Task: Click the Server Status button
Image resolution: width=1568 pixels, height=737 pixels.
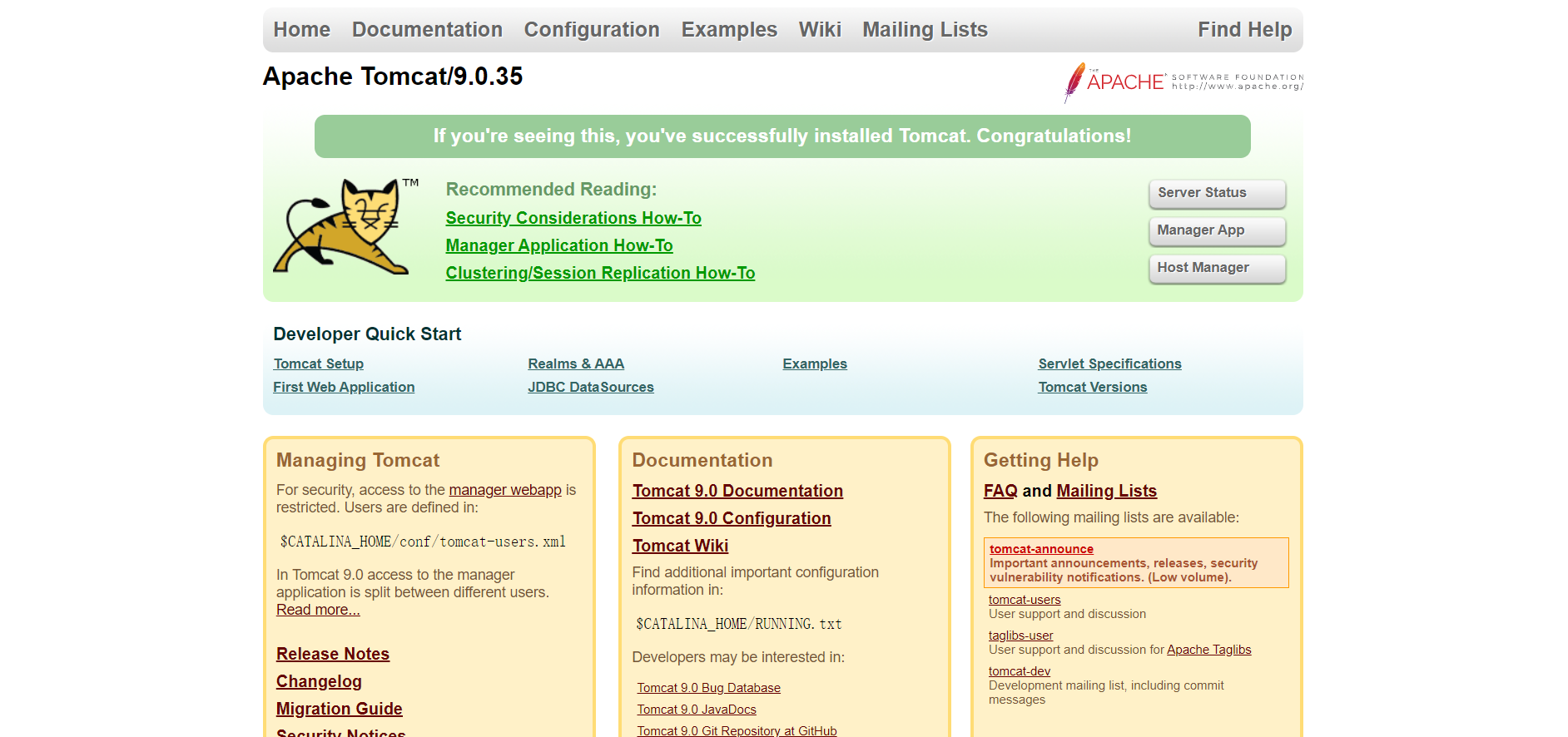Action: 1217,193
